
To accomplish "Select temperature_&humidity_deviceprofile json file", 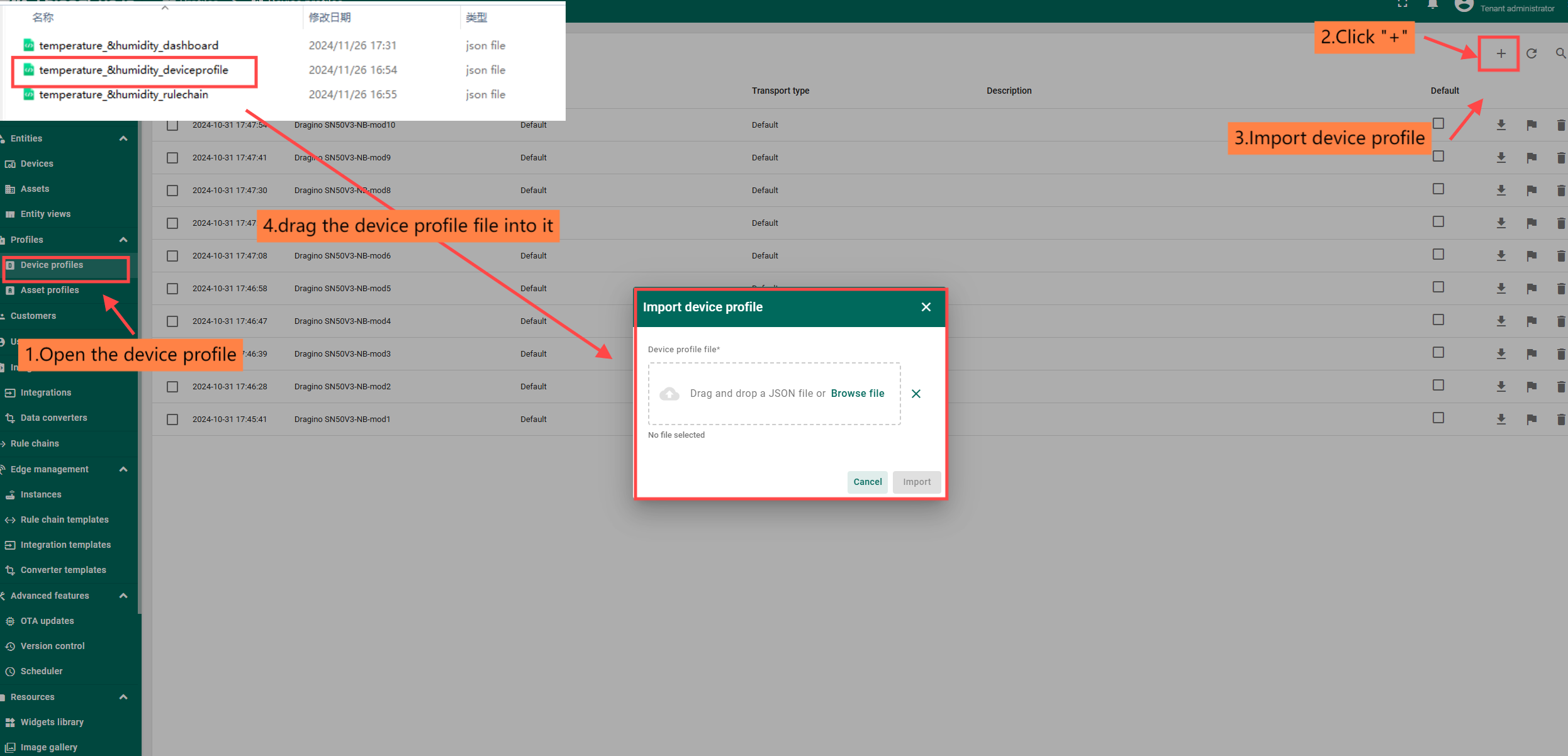I will (133, 70).
